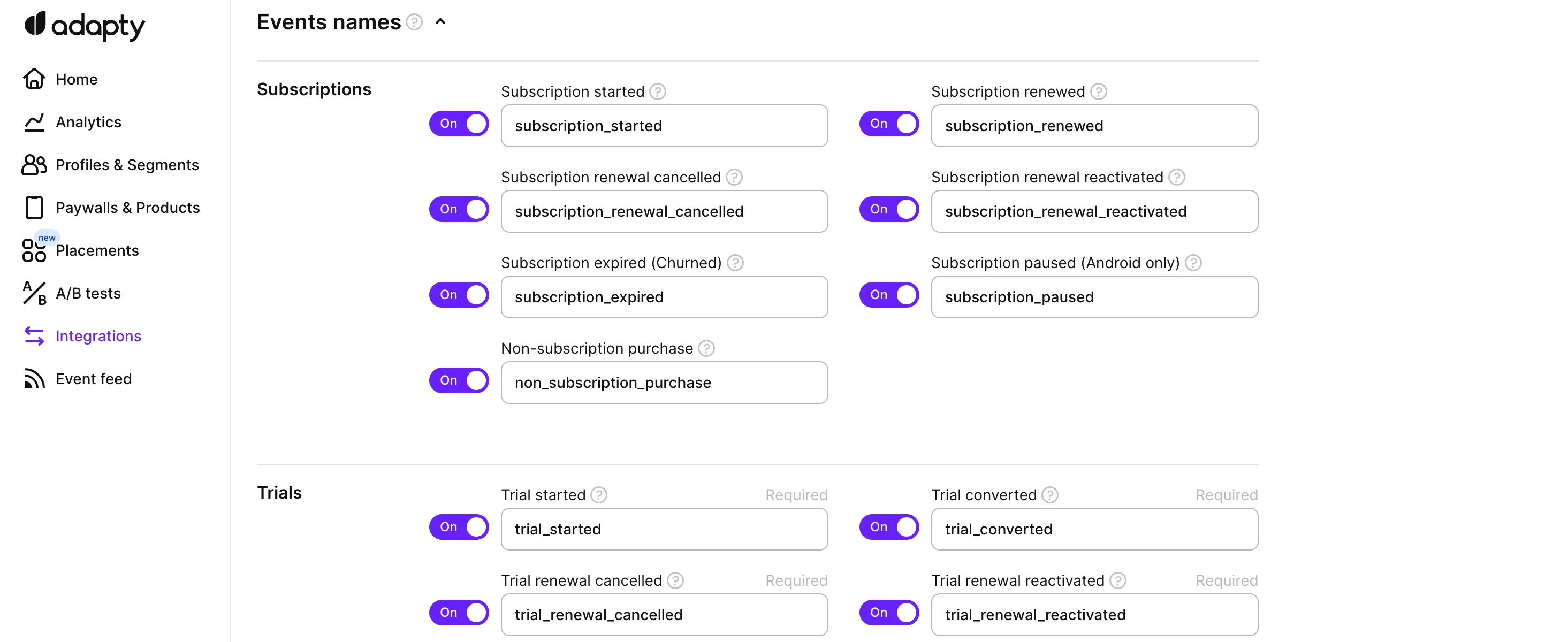The height and width of the screenshot is (642, 1568).
Task: Click help icon beside Non-subscription purchase
Action: 706,349
